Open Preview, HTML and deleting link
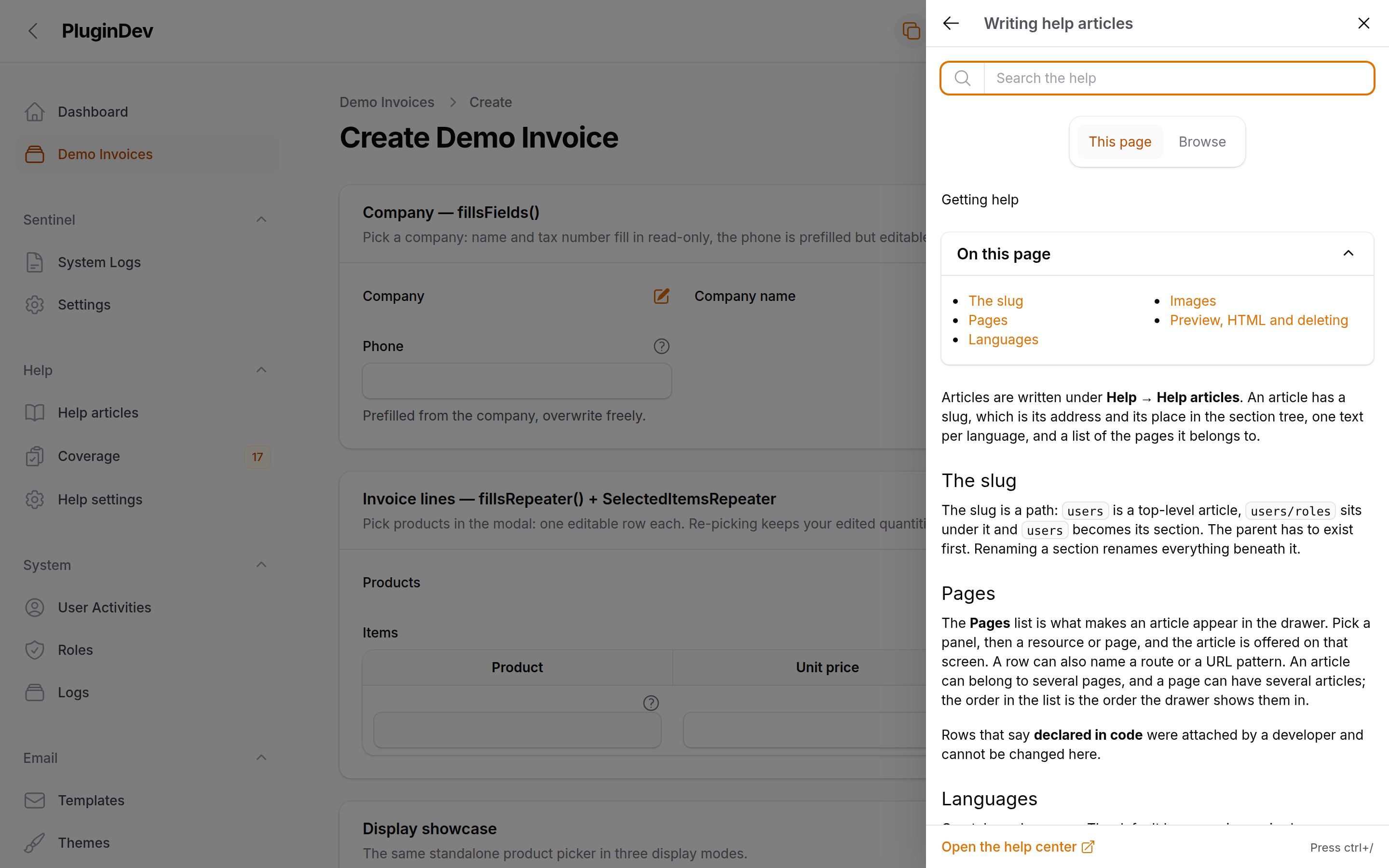The height and width of the screenshot is (868, 1389). [x=1259, y=320]
